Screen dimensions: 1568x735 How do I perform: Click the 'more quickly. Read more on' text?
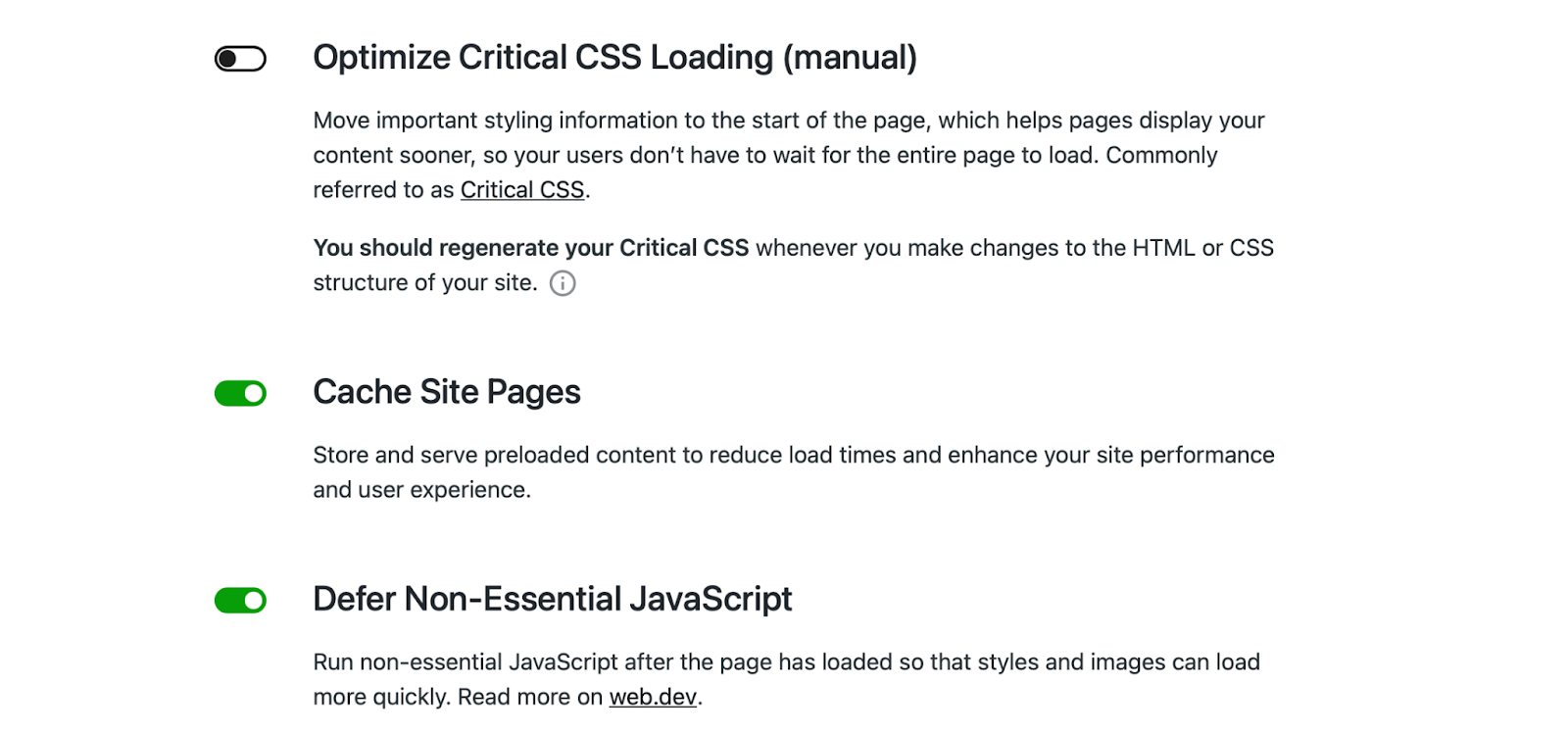(x=458, y=697)
